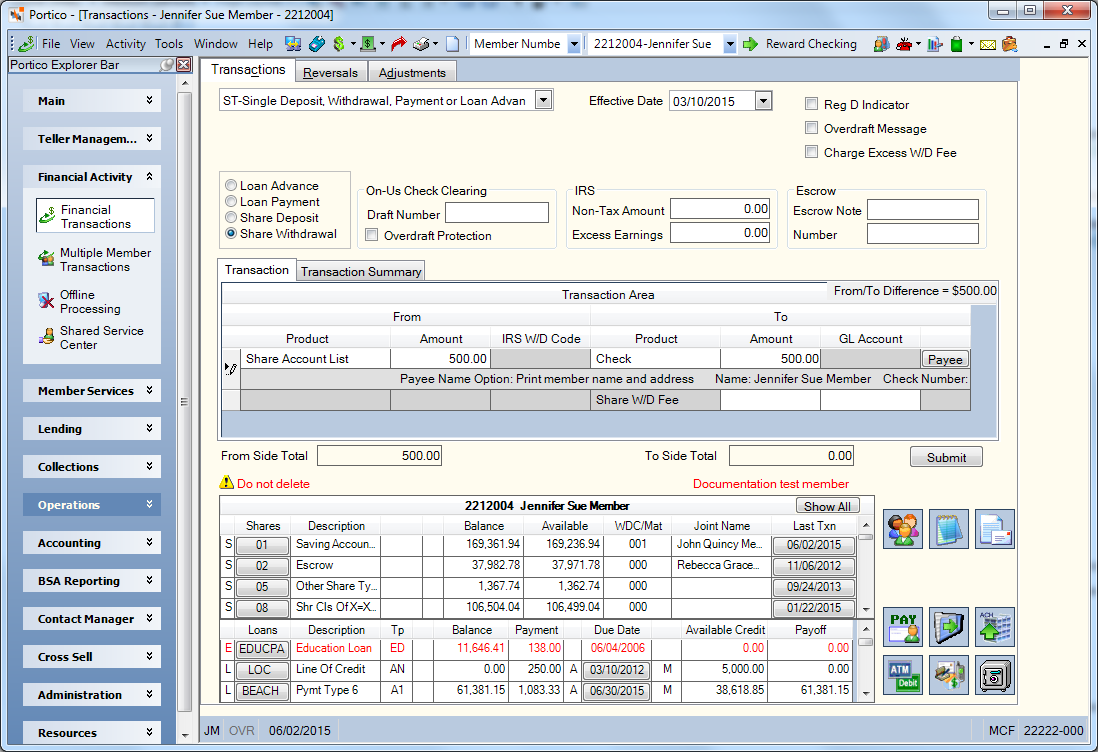1098x752 pixels.
Task: Click the Draft Number input field
Action: (496, 212)
